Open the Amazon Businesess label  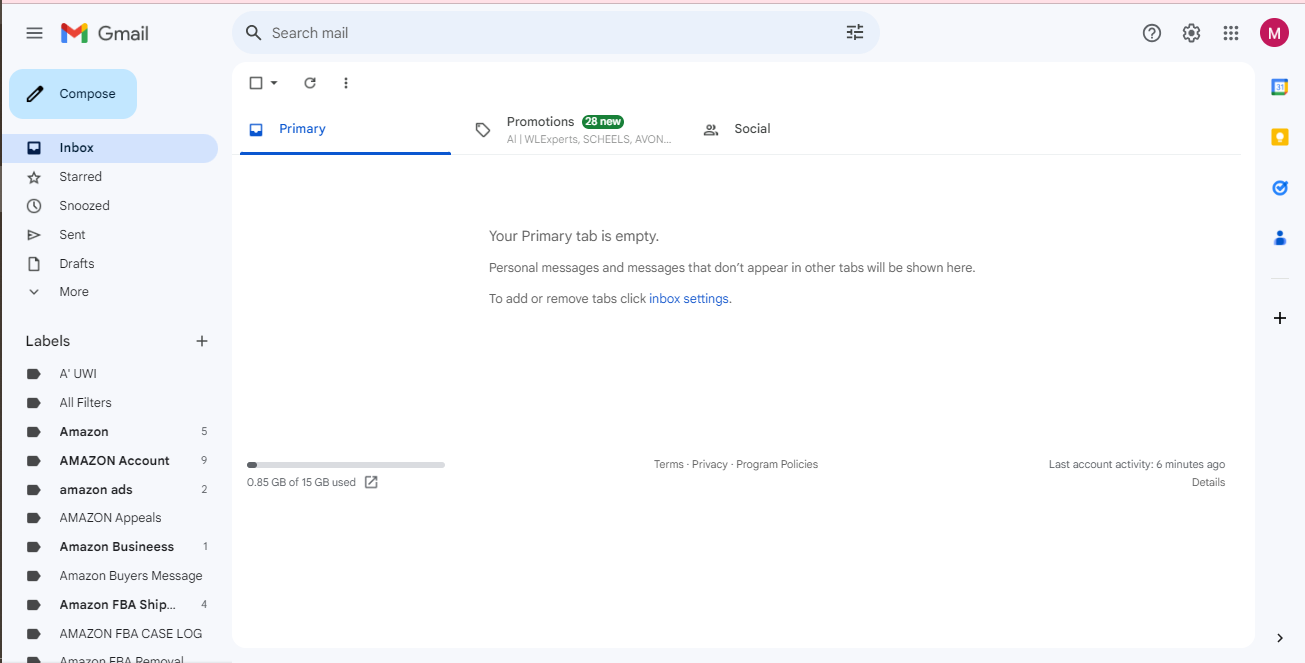click(109, 547)
